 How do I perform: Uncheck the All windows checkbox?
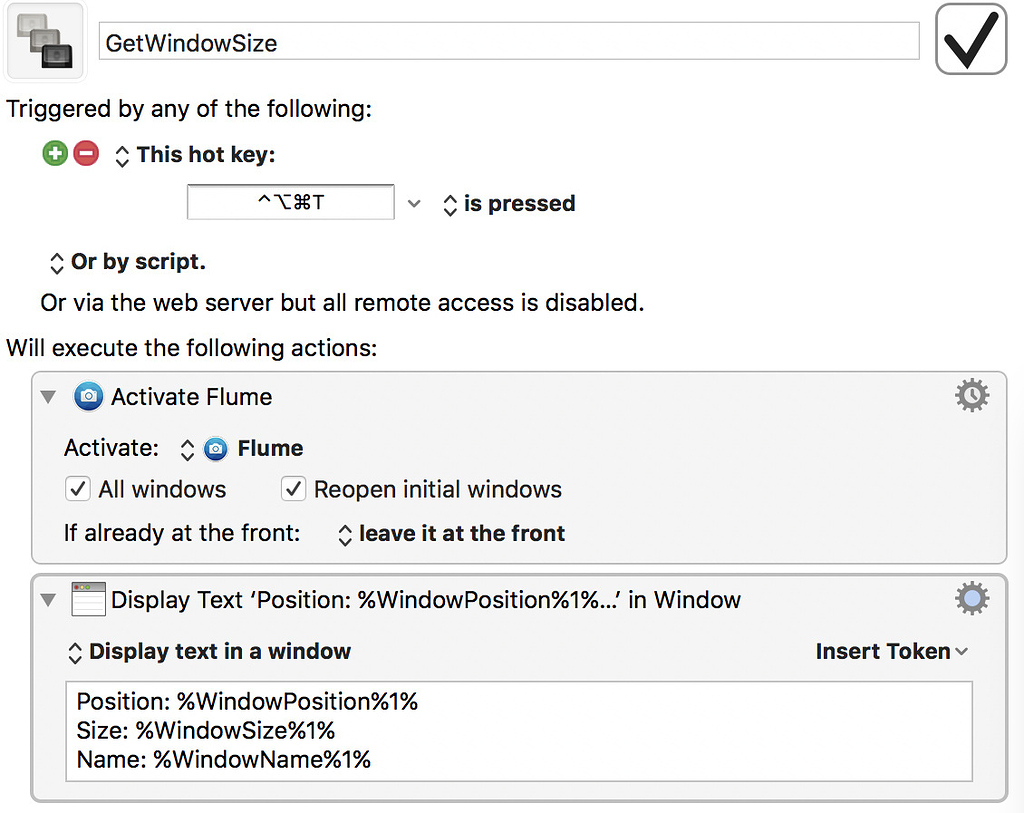tap(77, 489)
